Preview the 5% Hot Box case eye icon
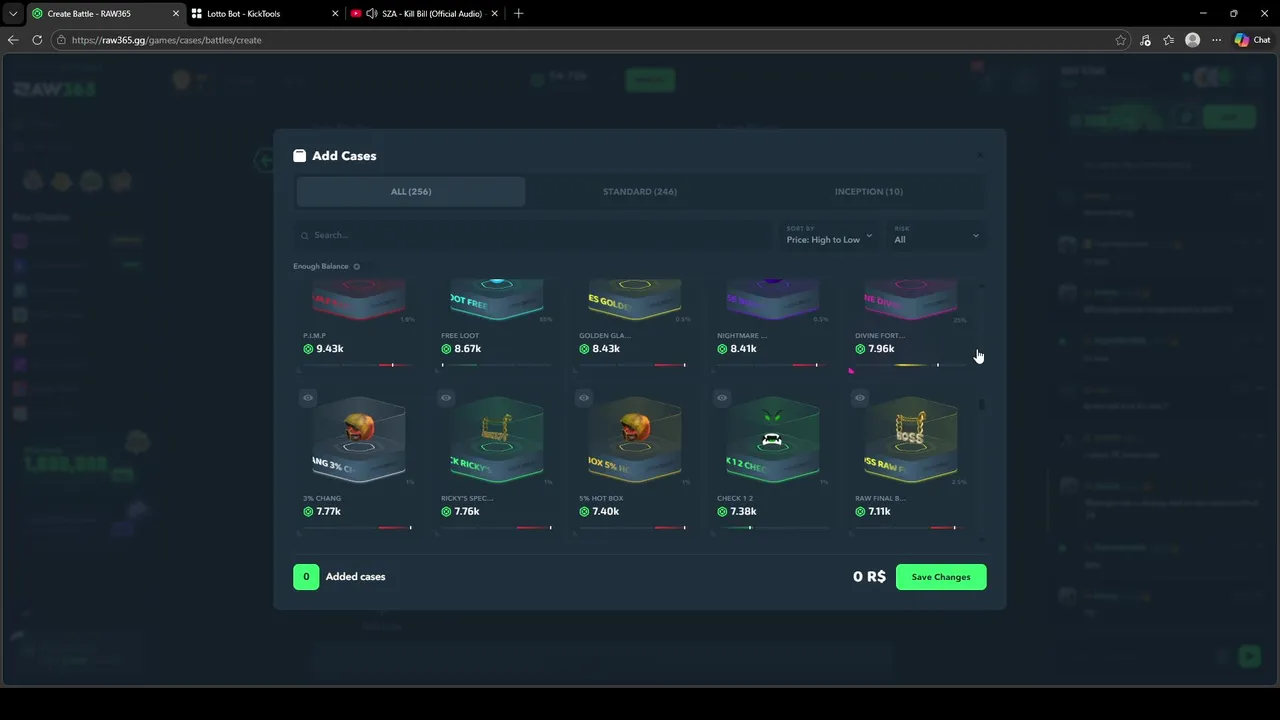Screen dimensions: 1280x720 coord(584,398)
